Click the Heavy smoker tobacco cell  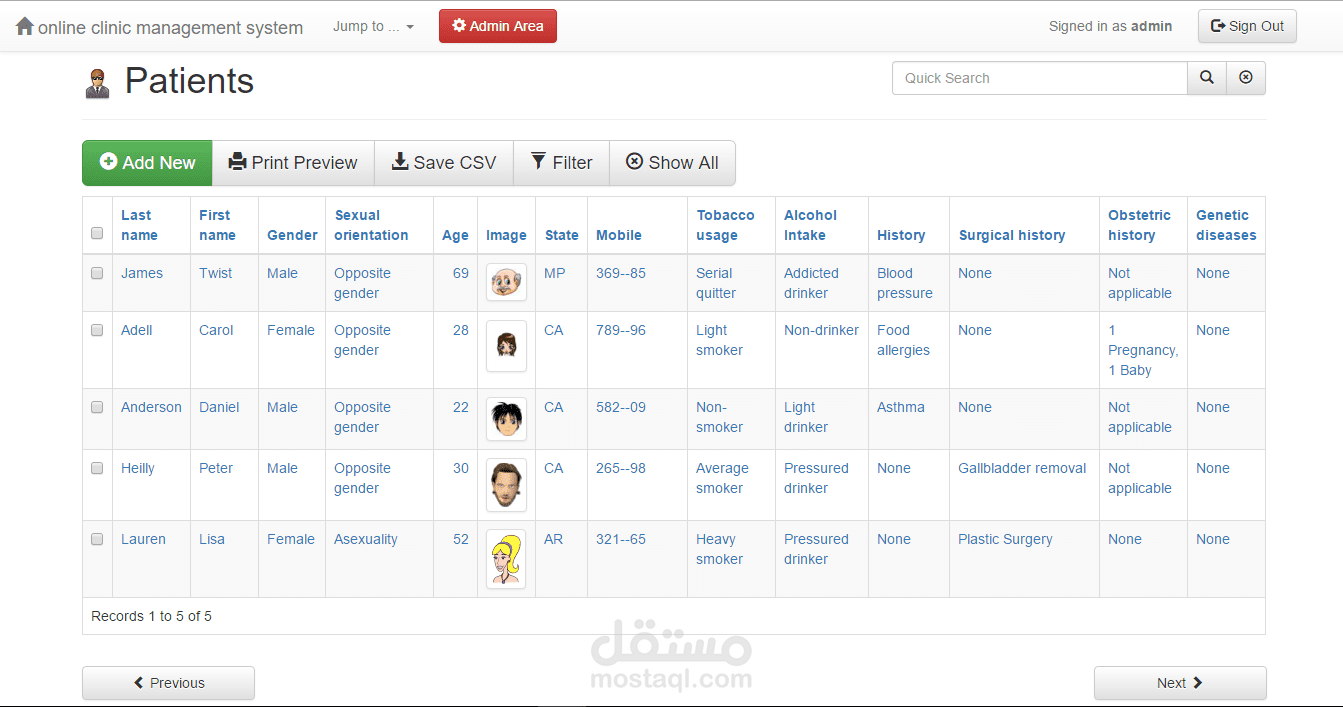[x=719, y=549]
